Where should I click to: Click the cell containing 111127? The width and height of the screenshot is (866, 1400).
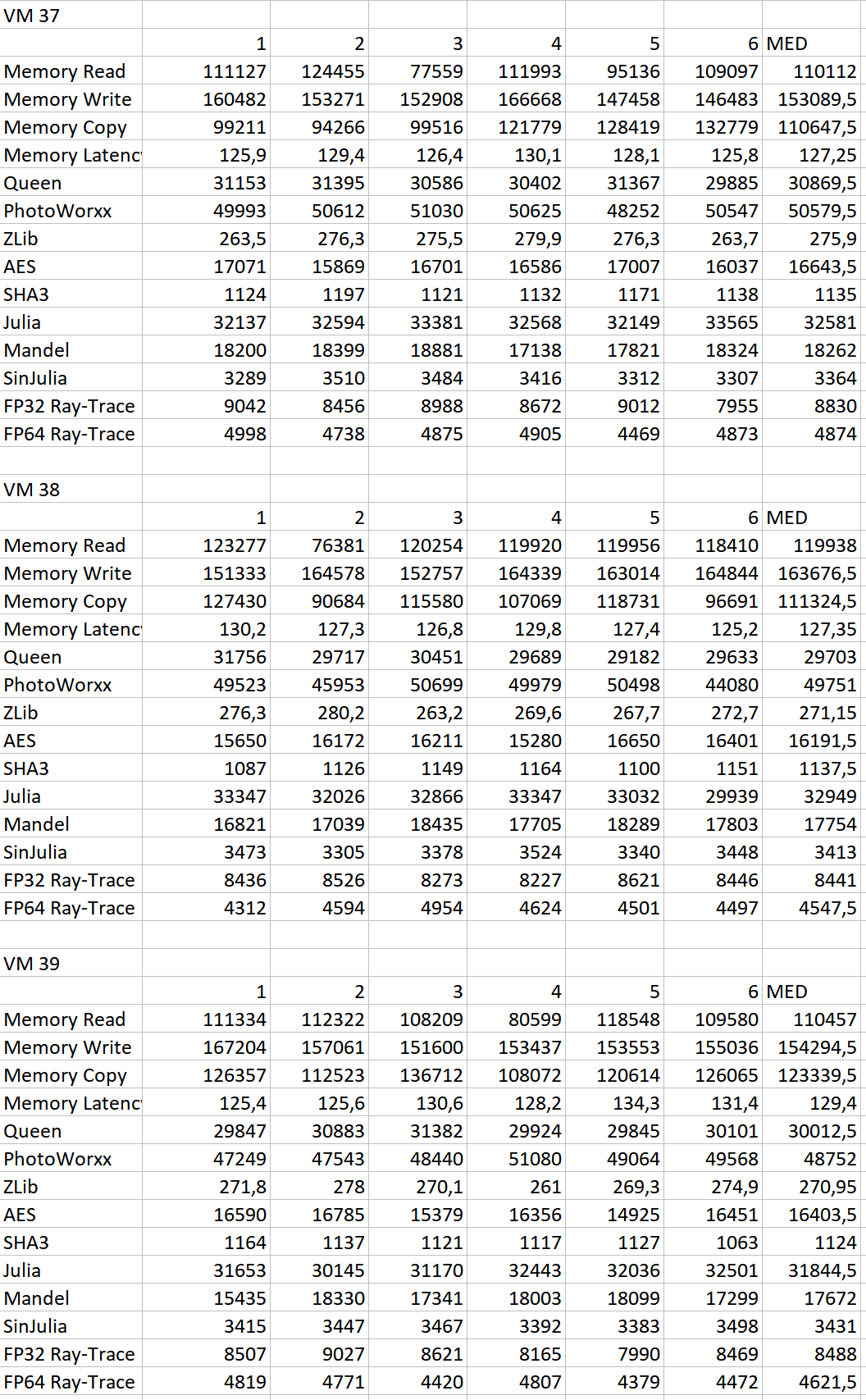coord(235,71)
